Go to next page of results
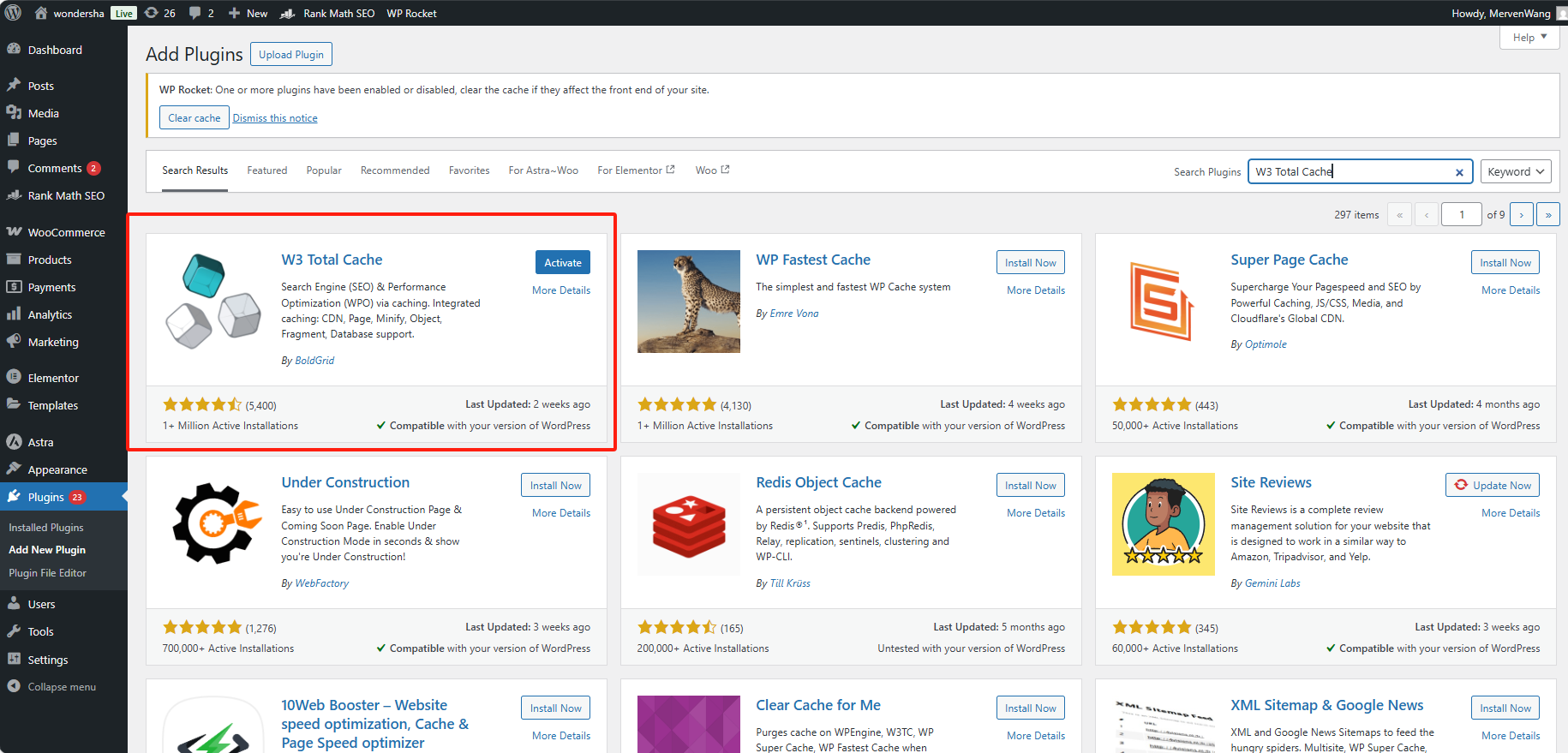The image size is (1568, 753). [1521, 214]
